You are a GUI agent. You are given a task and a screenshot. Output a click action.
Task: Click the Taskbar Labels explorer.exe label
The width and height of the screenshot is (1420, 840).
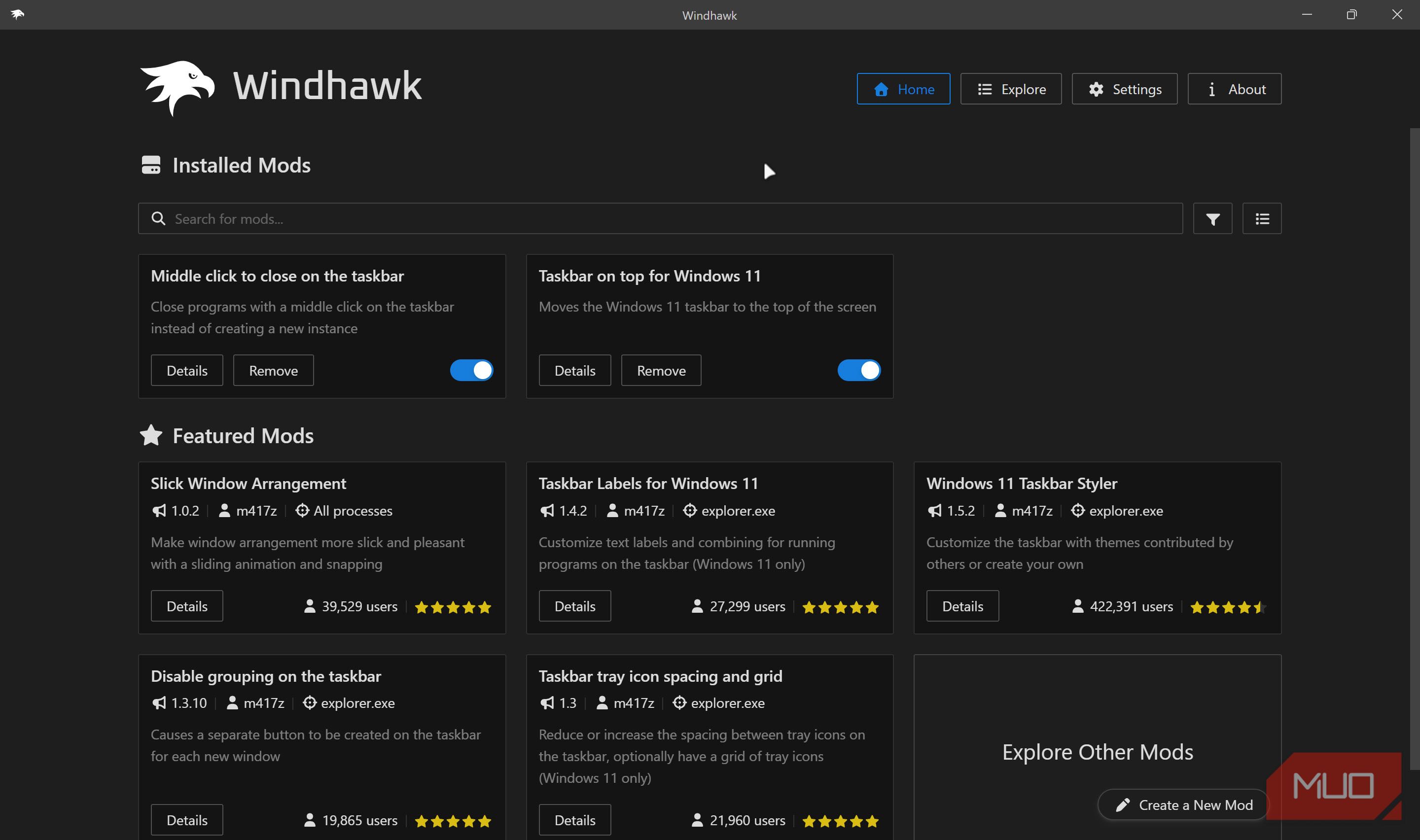(x=738, y=511)
